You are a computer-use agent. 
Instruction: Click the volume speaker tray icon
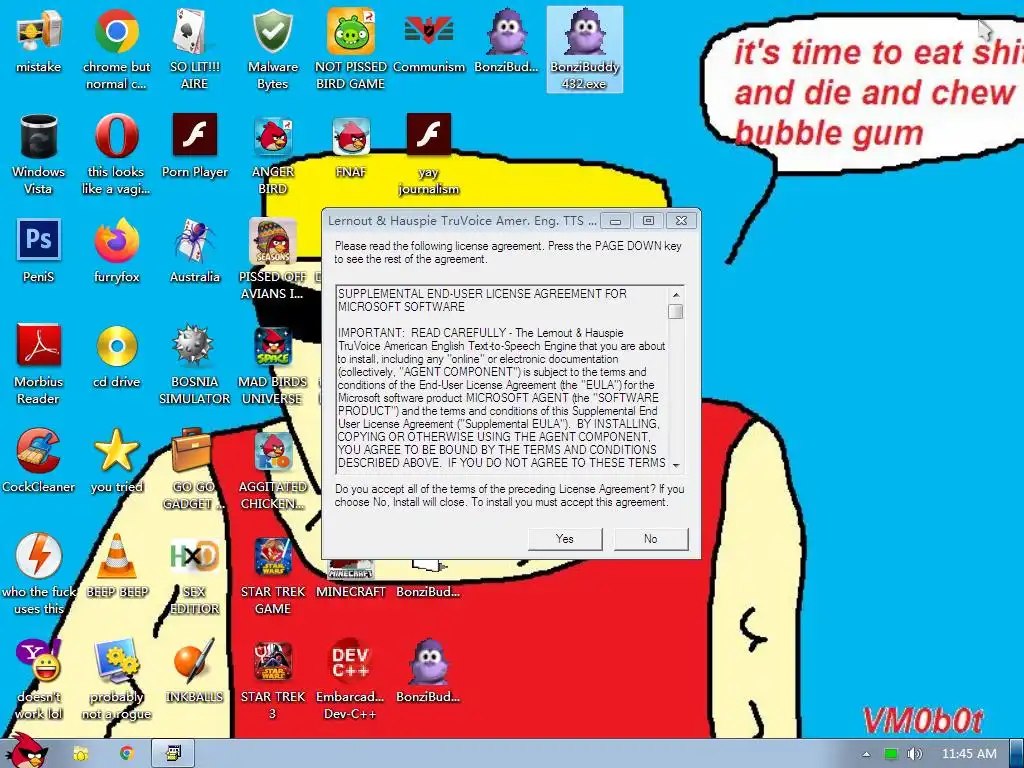914,754
